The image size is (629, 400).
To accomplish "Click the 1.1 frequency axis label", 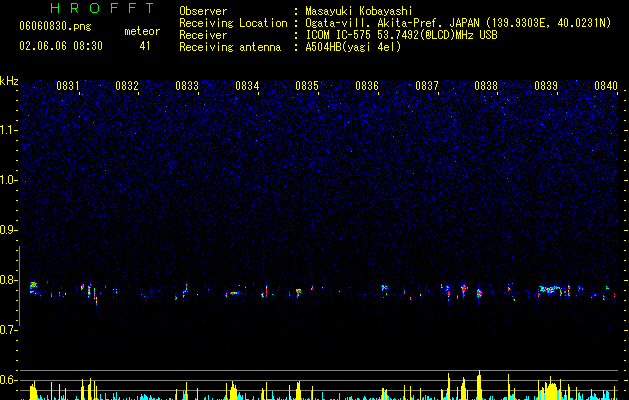I will point(9,130).
